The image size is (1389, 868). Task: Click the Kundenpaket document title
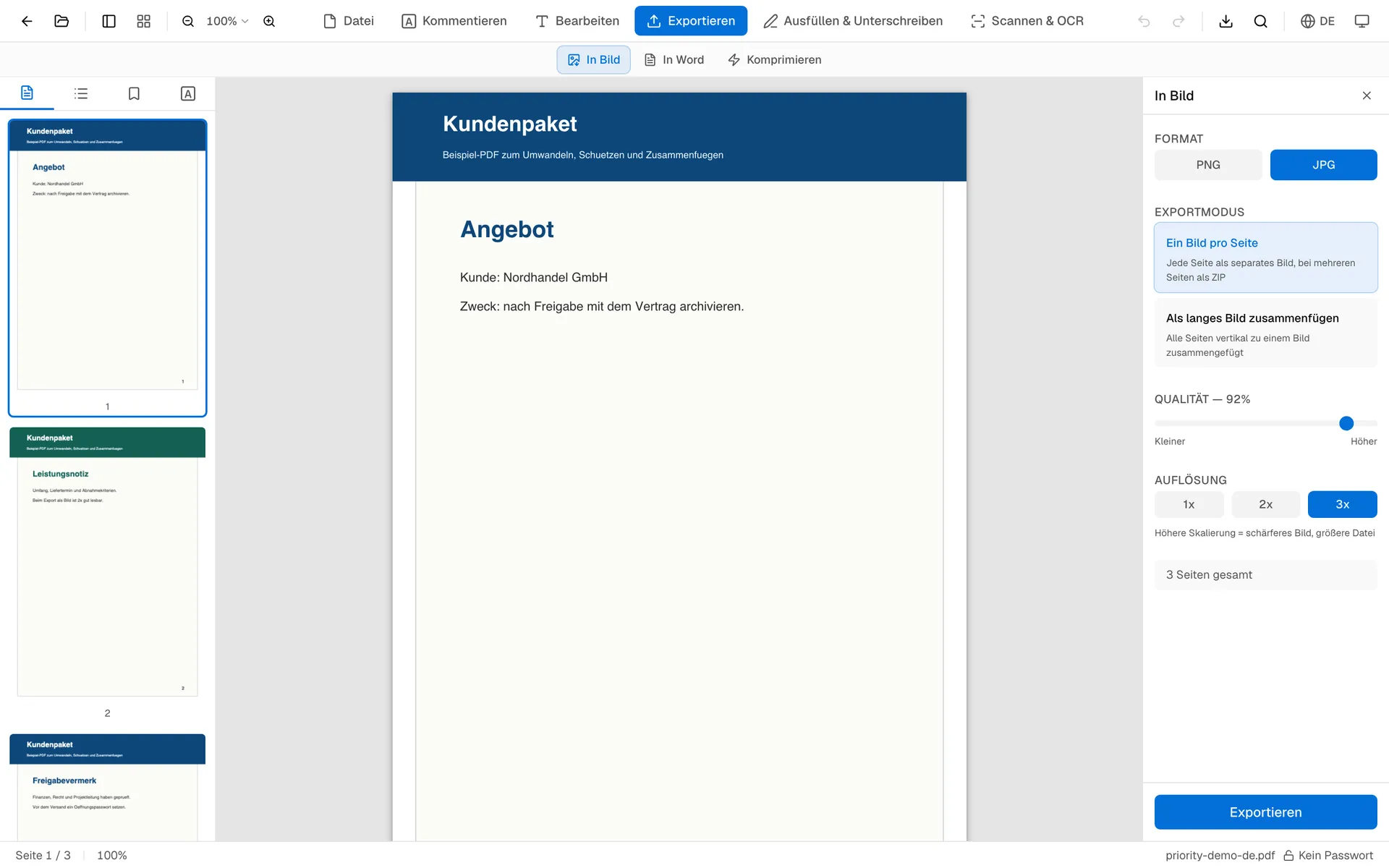(510, 124)
